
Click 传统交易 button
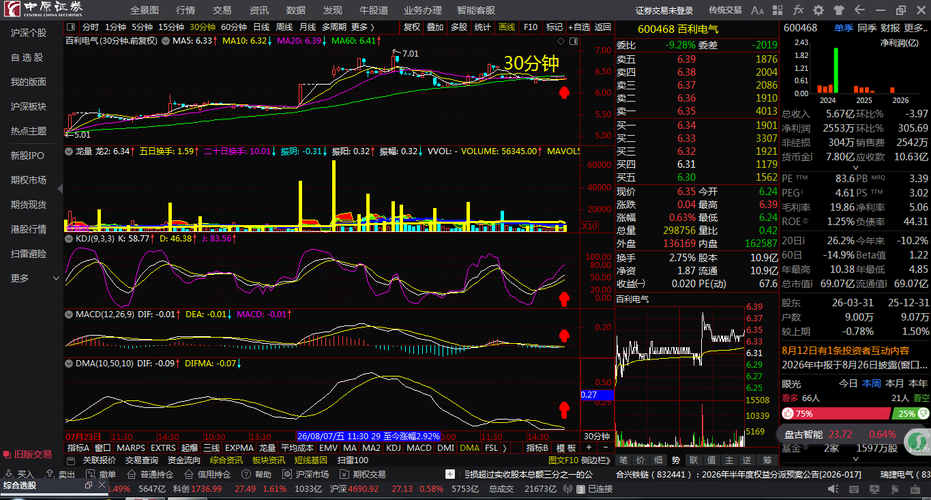pos(725,10)
